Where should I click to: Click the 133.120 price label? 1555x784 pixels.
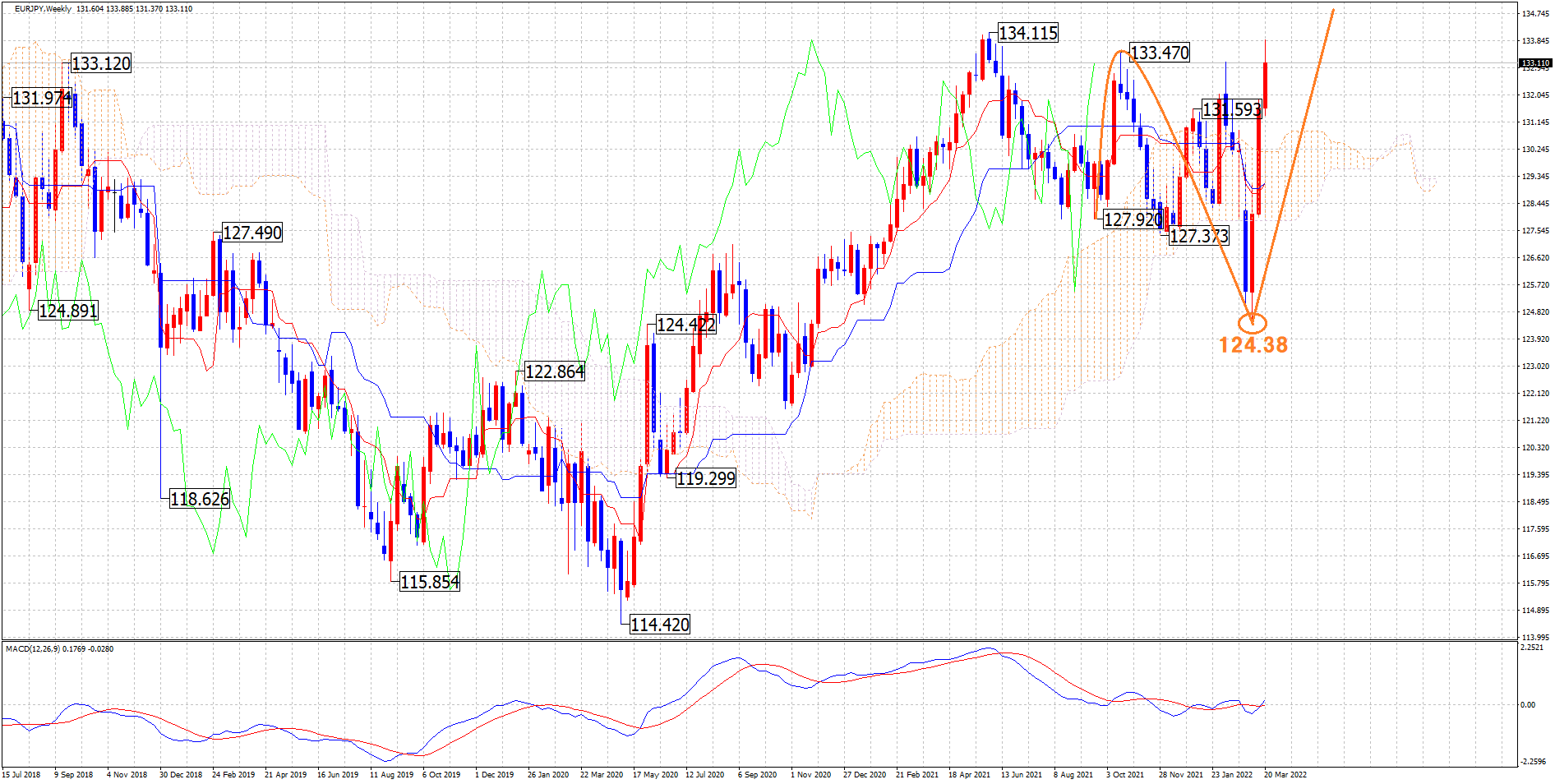point(100,64)
